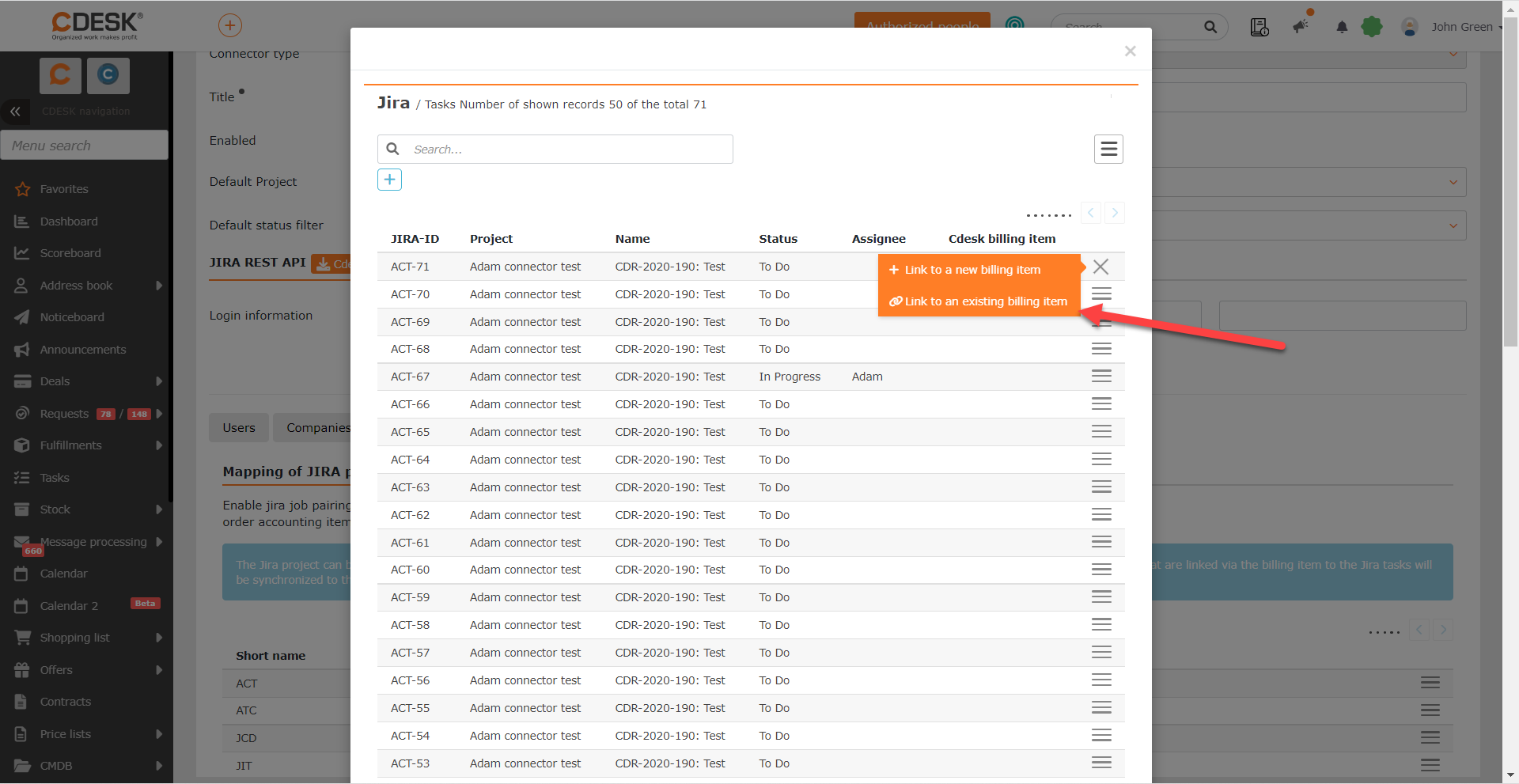Click the orange C application tile
1519x784 pixels.
60,75
